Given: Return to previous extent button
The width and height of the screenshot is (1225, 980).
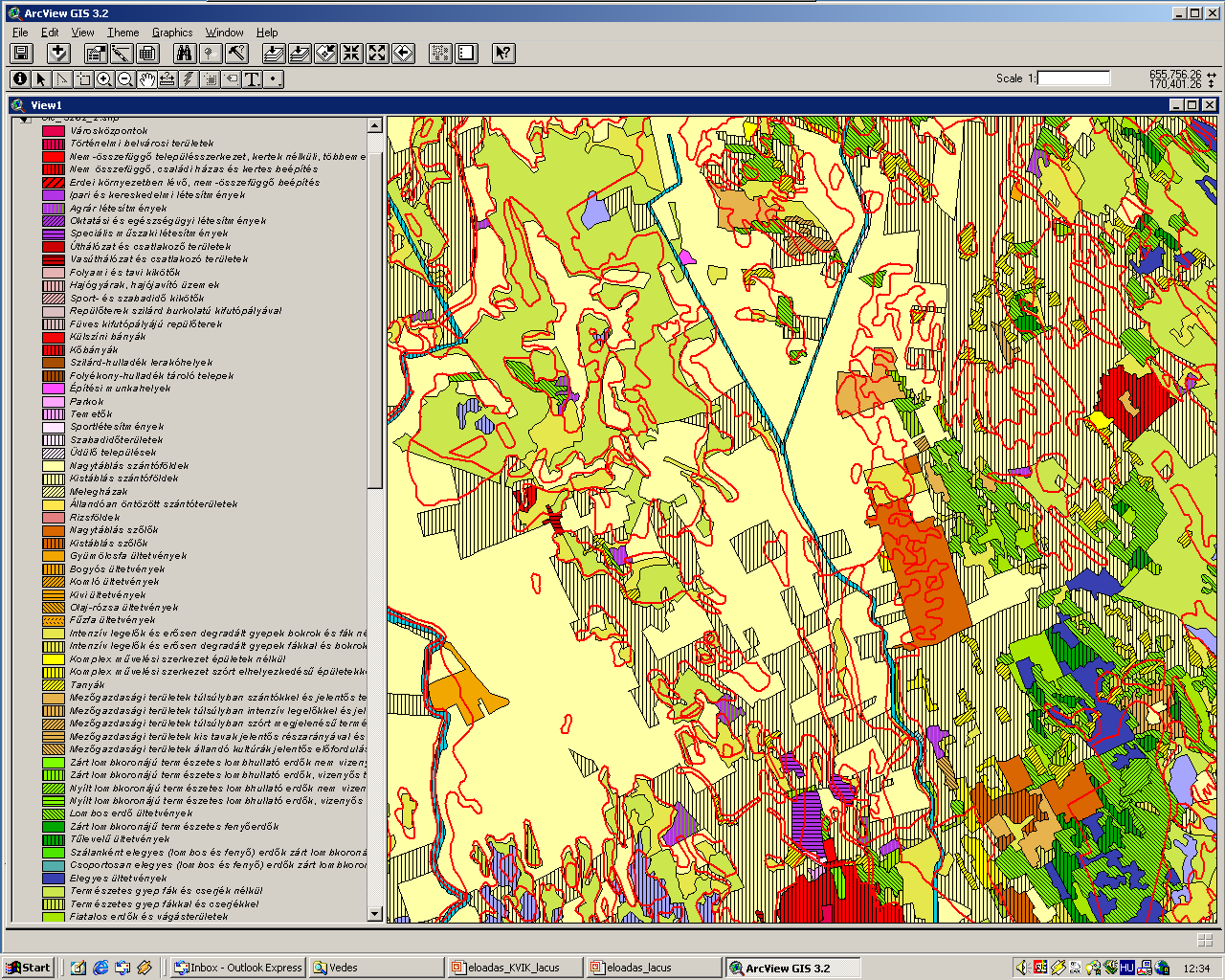Looking at the screenshot, I should tap(403, 54).
